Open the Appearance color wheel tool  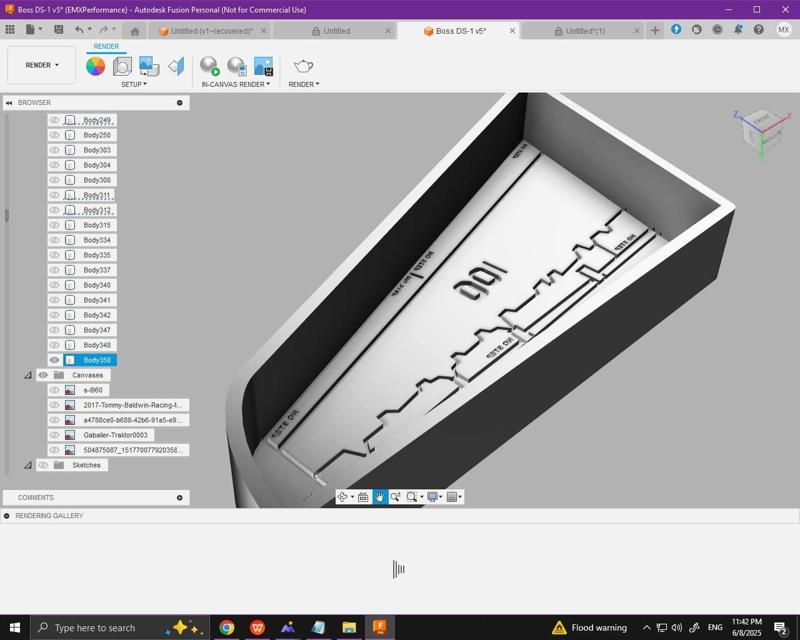(95, 66)
